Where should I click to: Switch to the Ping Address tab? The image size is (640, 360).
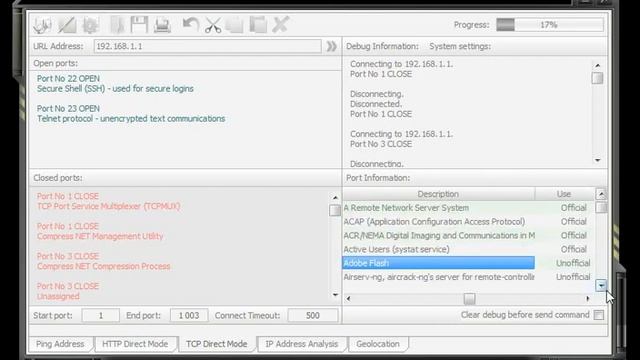click(x=60, y=344)
